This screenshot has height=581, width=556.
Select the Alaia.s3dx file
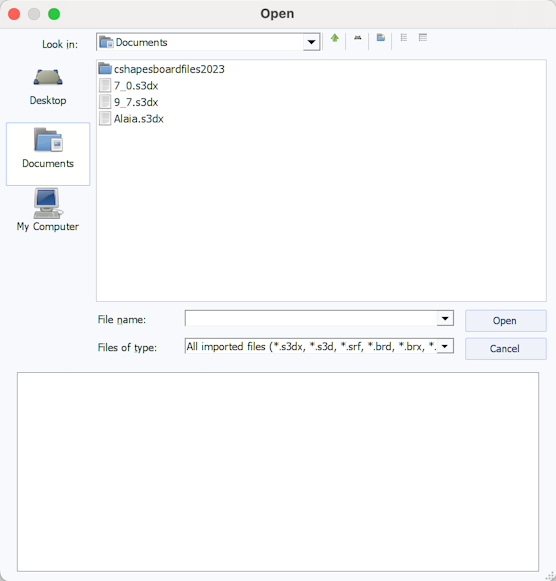click(131, 119)
